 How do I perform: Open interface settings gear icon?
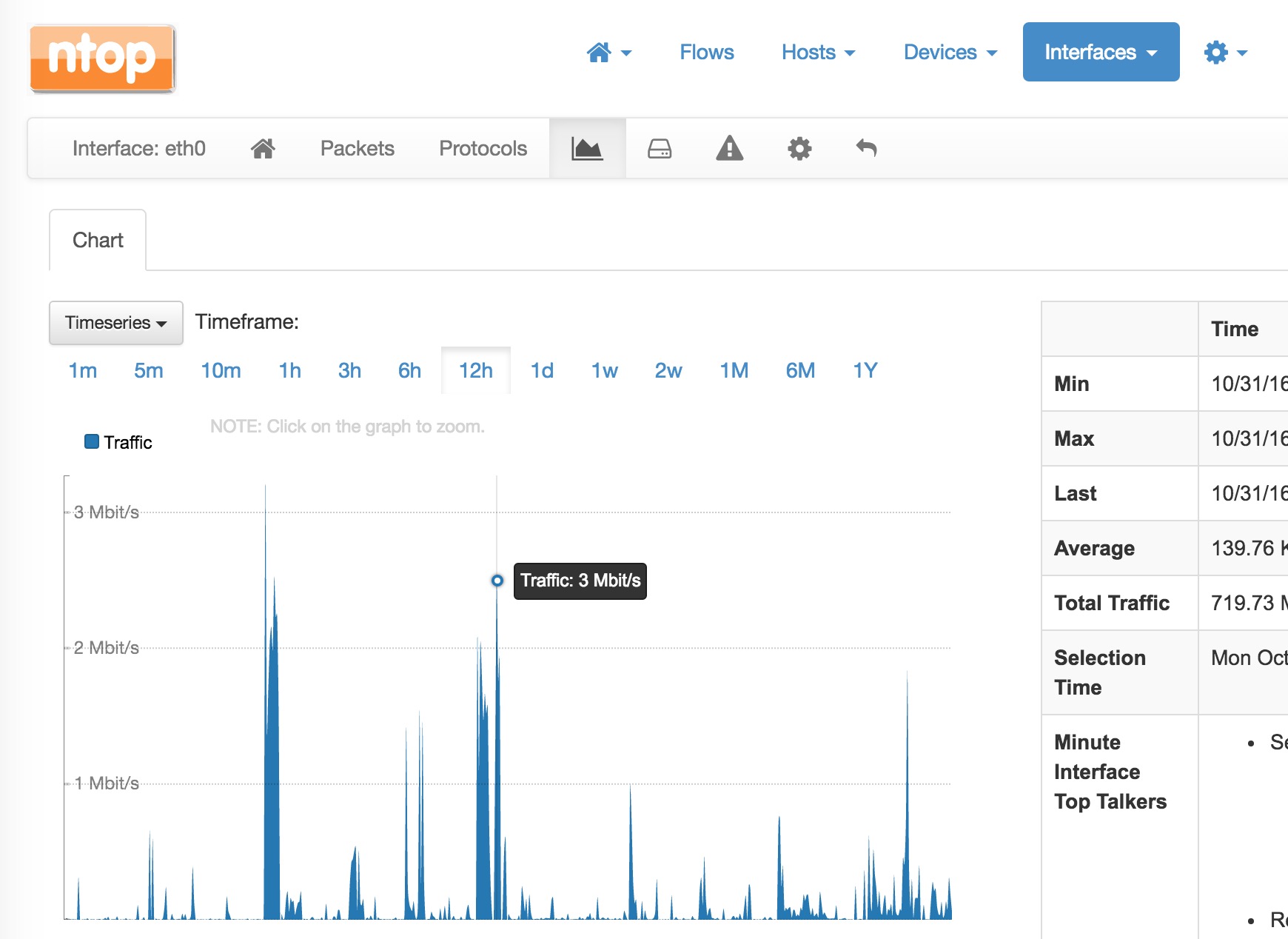[x=799, y=149]
